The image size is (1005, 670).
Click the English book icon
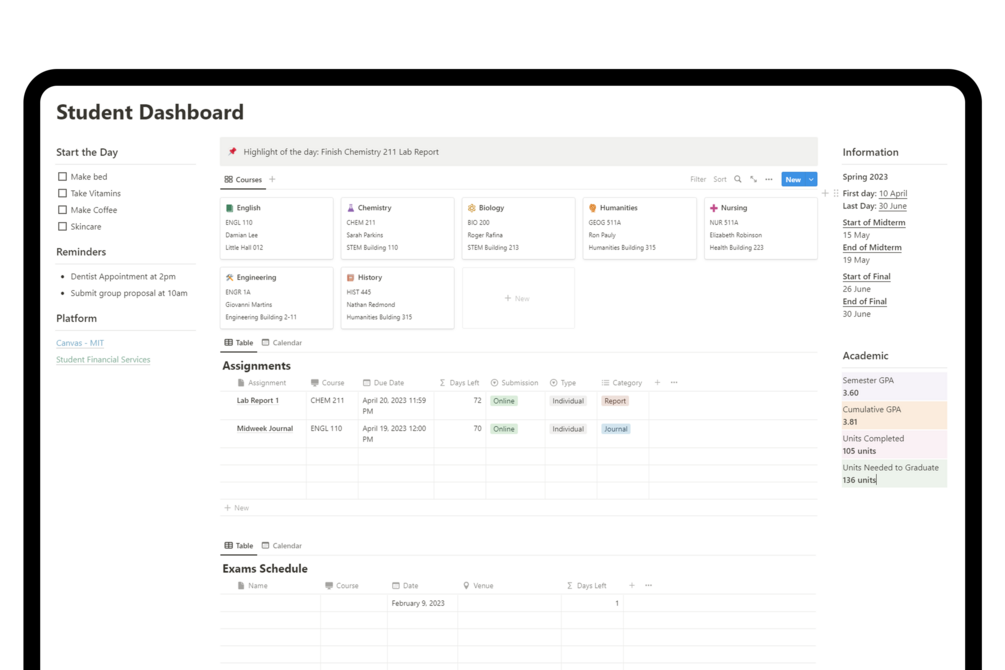(x=229, y=208)
